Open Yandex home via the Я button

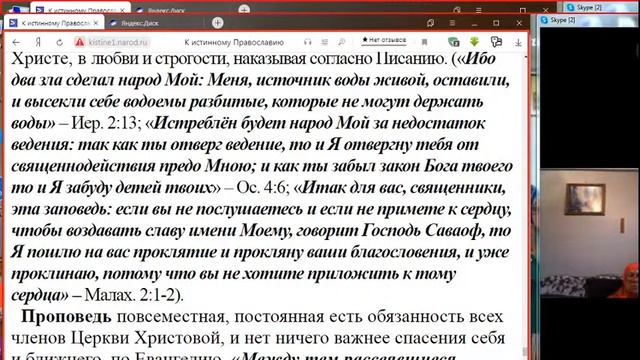[x=38, y=42]
